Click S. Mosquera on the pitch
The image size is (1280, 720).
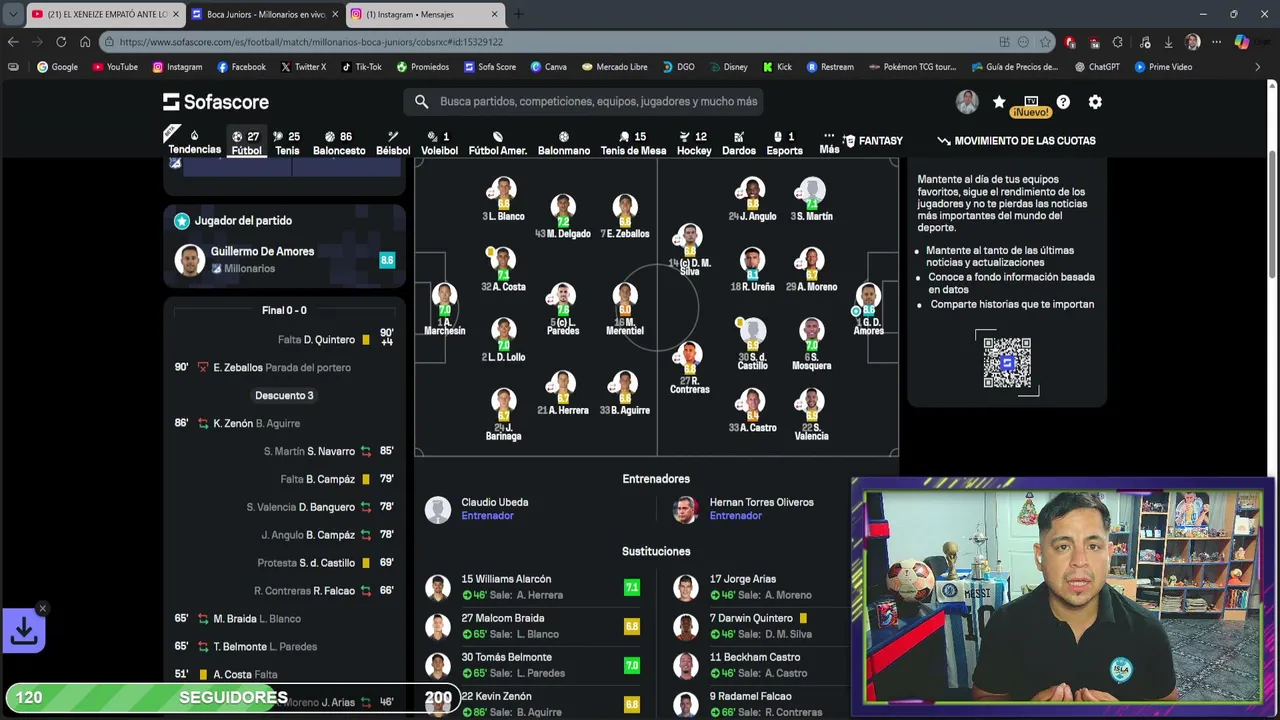click(811, 345)
